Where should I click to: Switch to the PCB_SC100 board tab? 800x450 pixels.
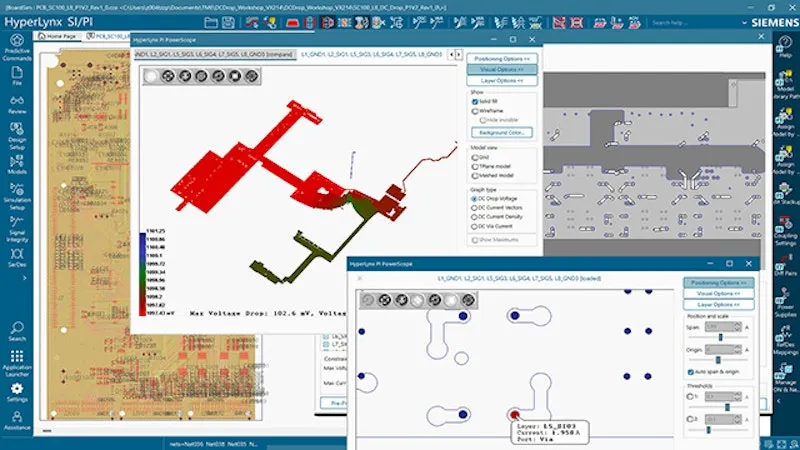coord(108,36)
